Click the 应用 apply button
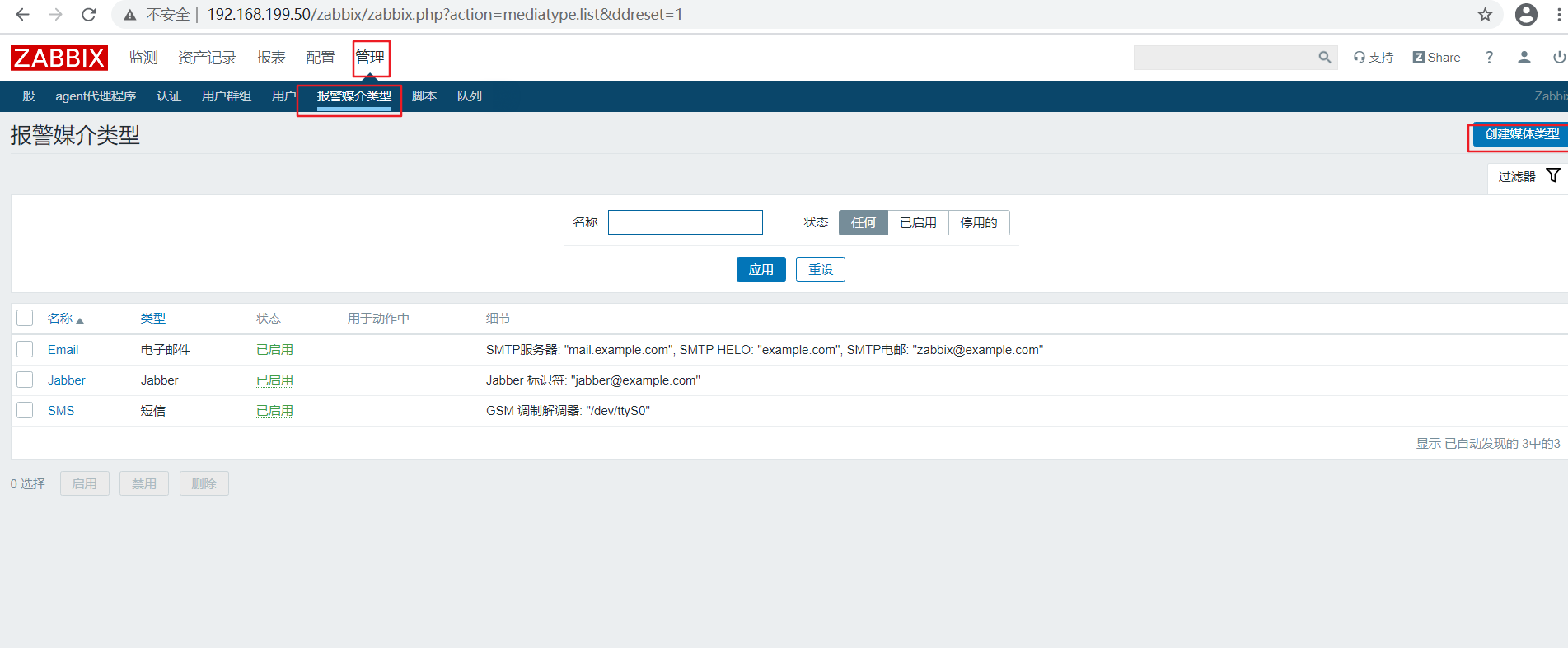This screenshot has height=648, width=1568. [761, 269]
